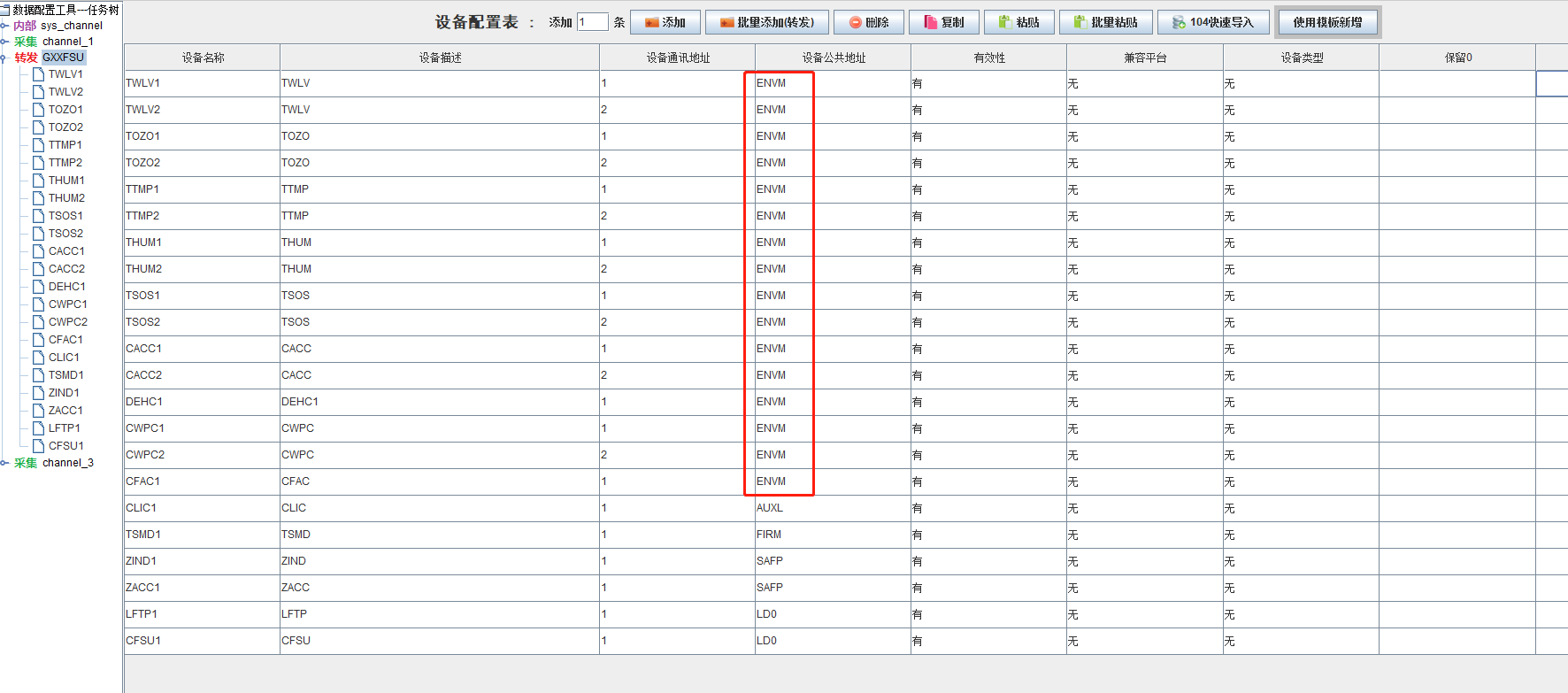Click the 粘贴 paste button

point(1019,22)
